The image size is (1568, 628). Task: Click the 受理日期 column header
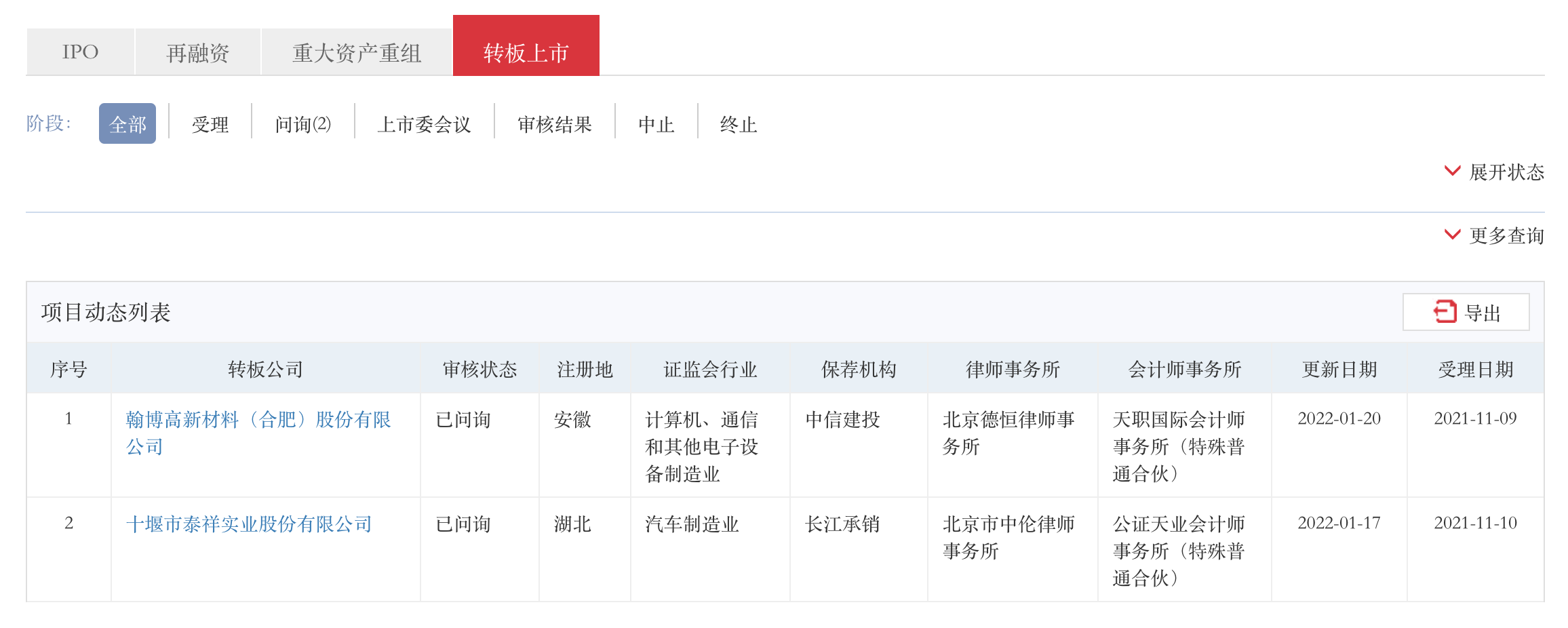(1475, 370)
